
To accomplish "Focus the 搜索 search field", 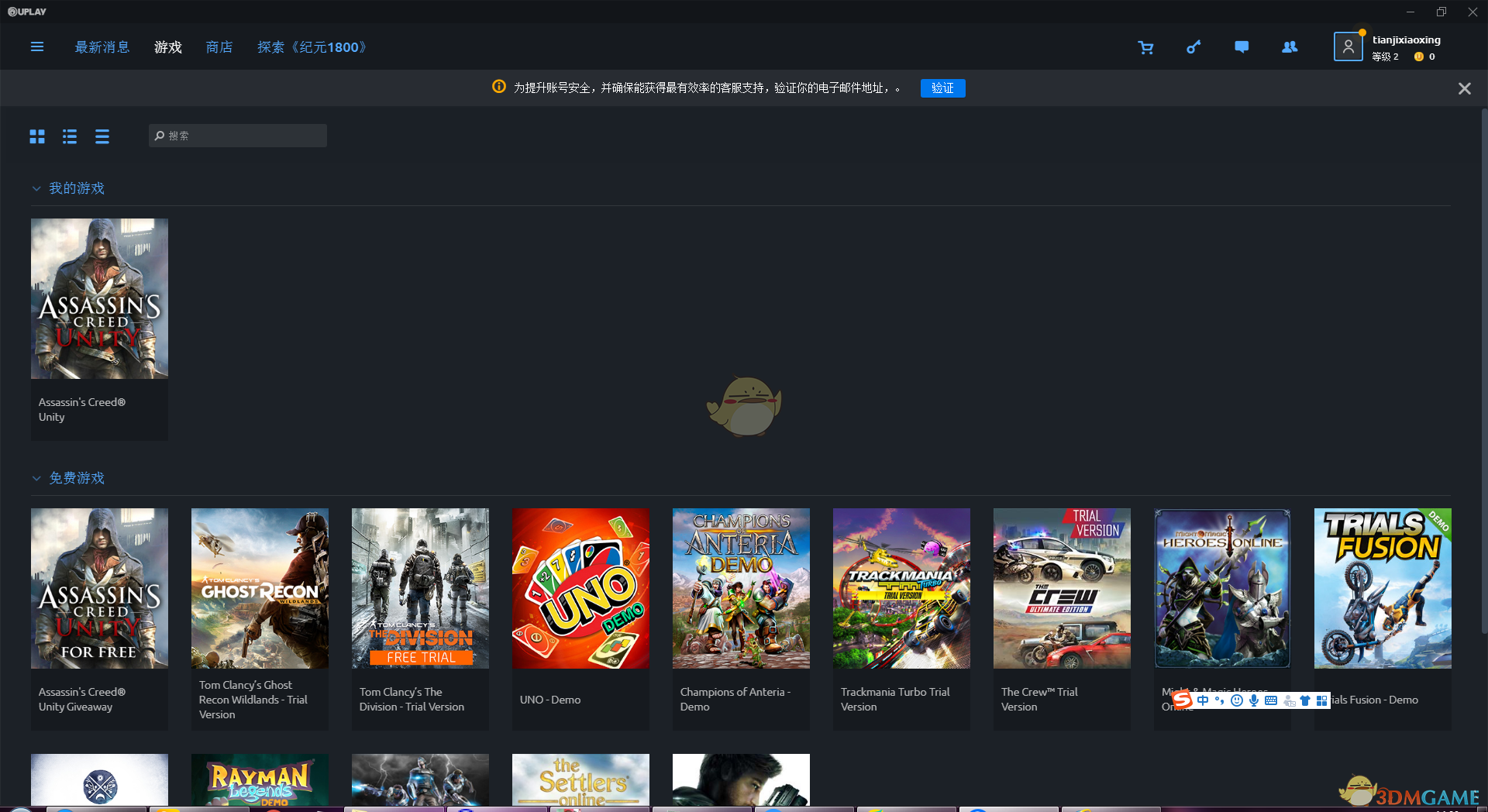I will click(238, 136).
